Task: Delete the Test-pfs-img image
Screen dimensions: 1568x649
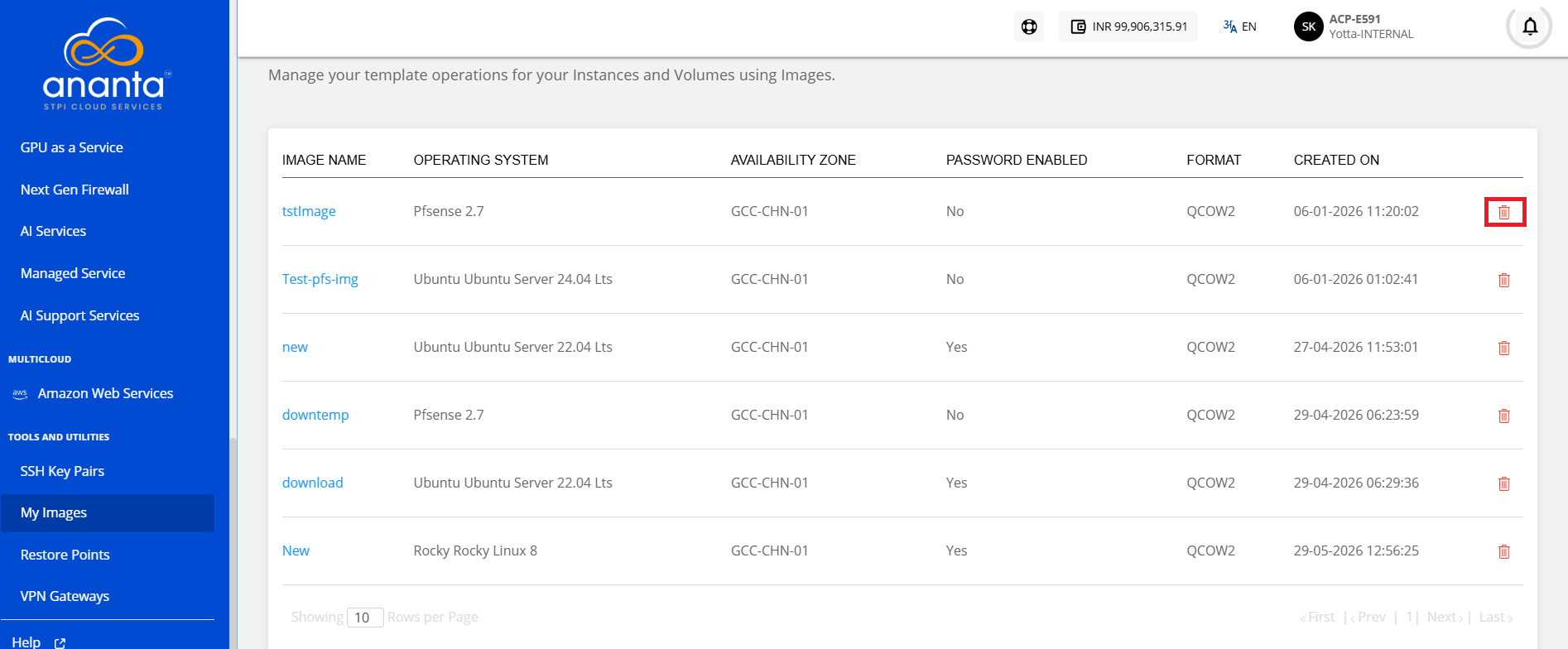Action: [1504, 280]
